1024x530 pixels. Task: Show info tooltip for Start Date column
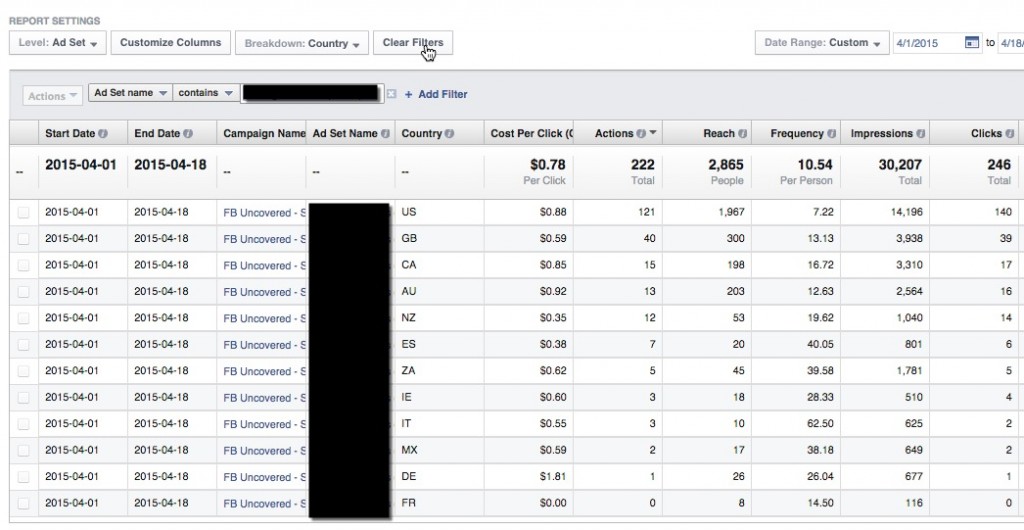(x=103, y=133)
